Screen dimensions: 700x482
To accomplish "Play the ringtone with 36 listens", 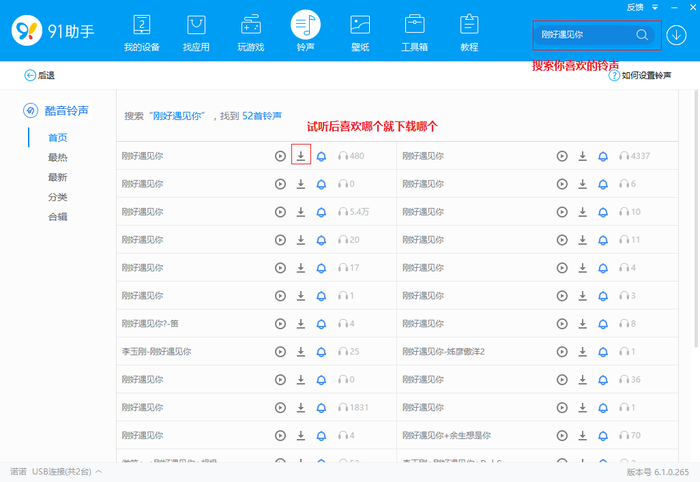I will [562, 380].
